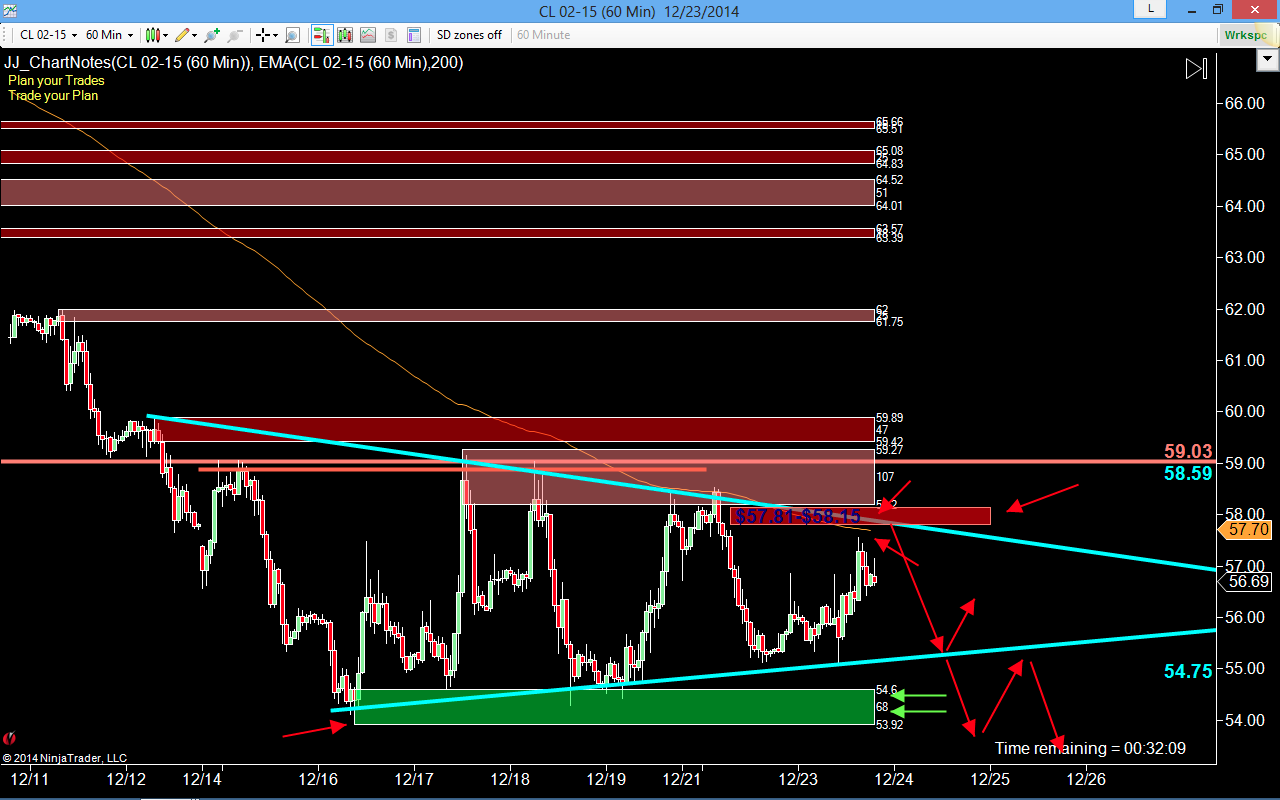The width and height of the screenshot is (1280, 800).
Task: Open the CL 02-15 instrument dropdown
Action: (47, 35)
